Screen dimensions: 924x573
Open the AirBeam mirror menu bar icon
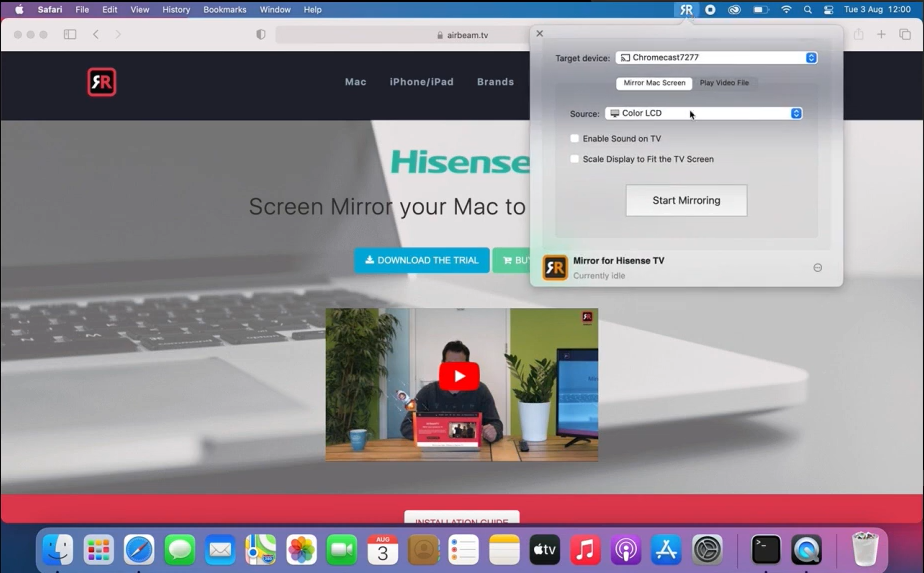pos(687,9)
